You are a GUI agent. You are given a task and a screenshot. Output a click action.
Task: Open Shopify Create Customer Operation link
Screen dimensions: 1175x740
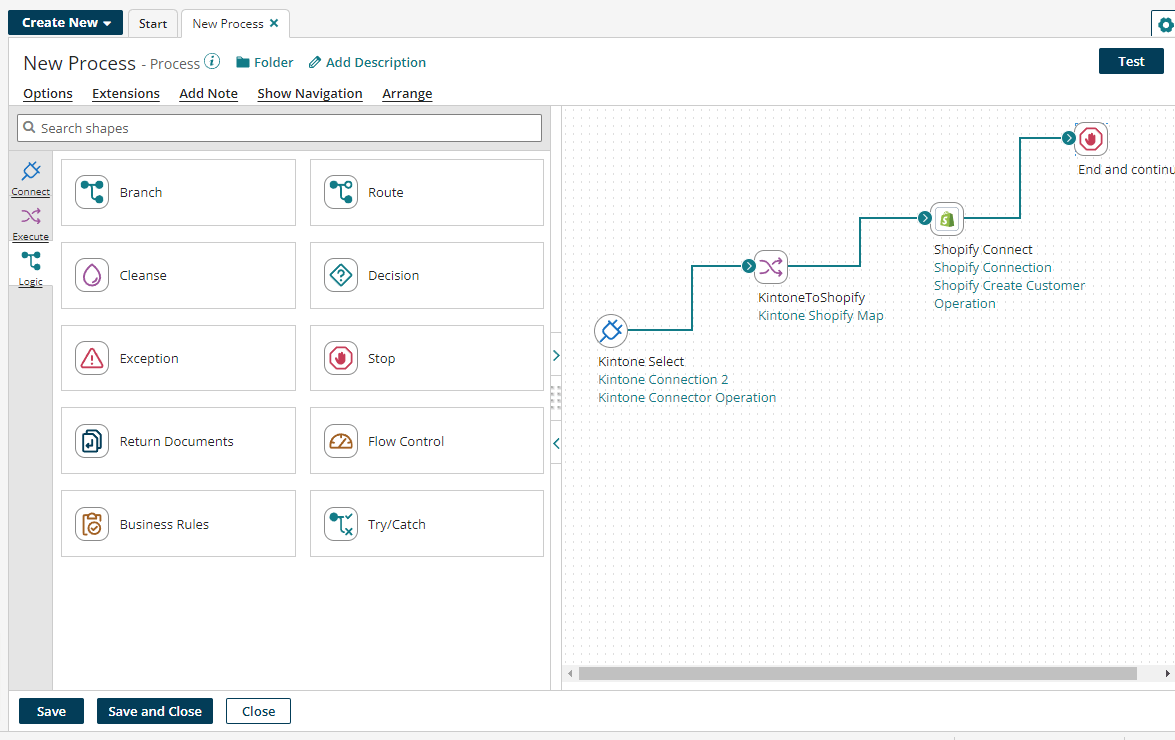point(1009,294)
